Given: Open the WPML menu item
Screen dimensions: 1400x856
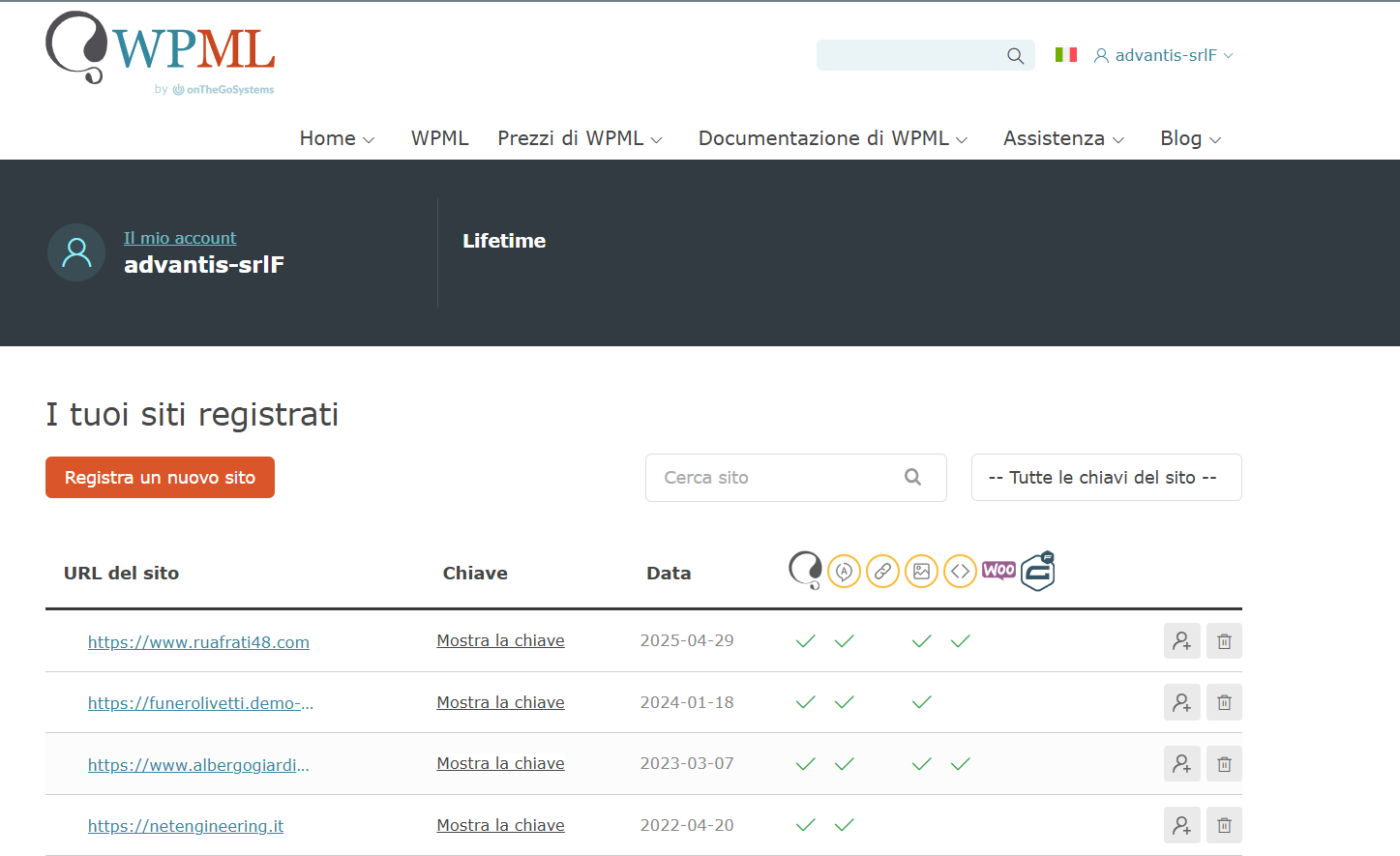Looking at the screenshot, I should 439,138.
